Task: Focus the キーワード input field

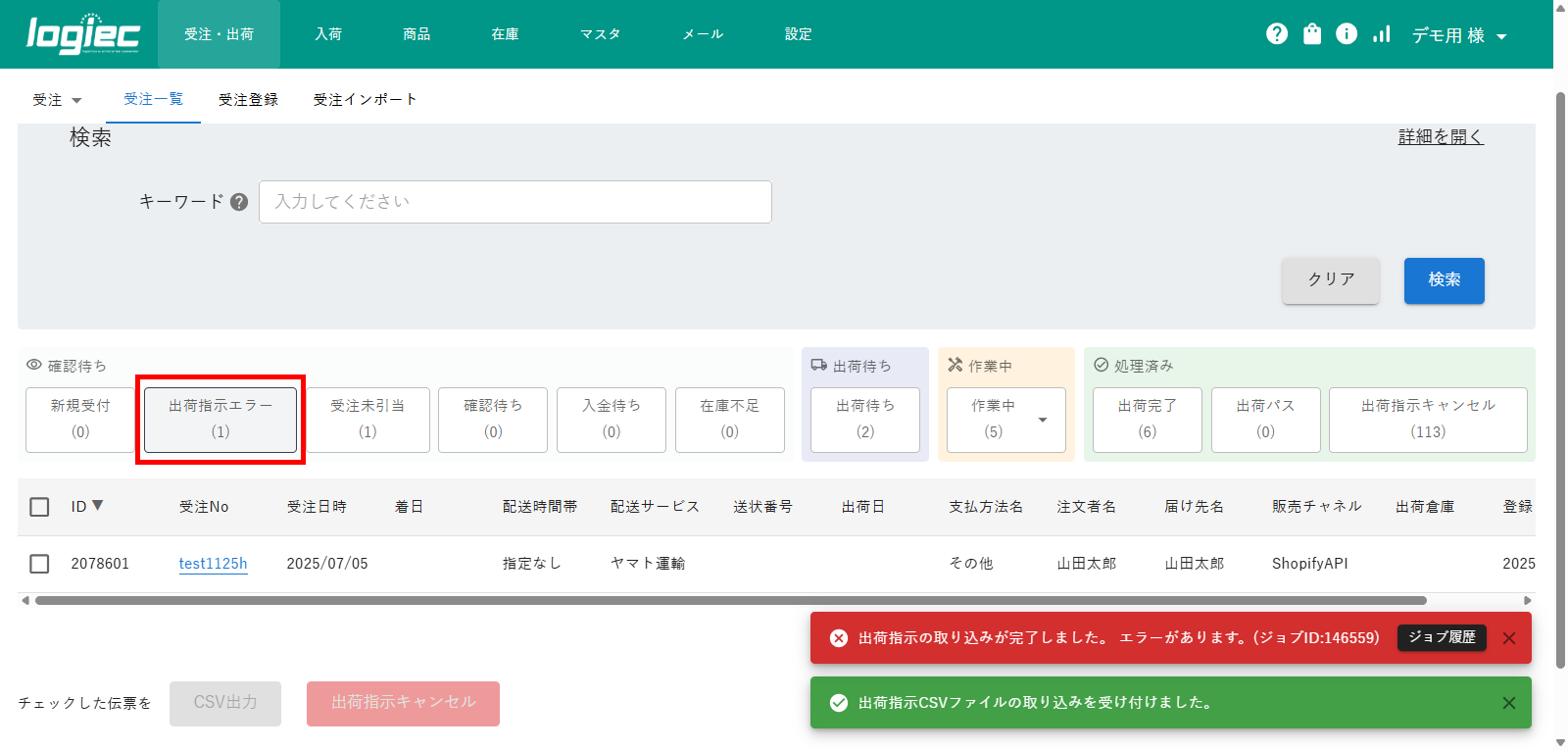Action: click(514, 202)
